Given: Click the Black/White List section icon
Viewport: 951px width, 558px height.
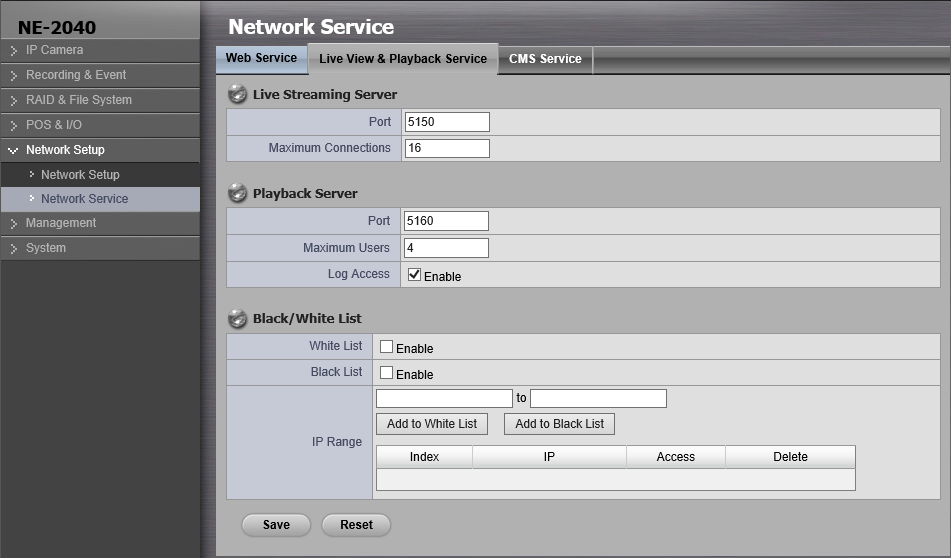Looking at the screenshot, I should click(237, 319).
